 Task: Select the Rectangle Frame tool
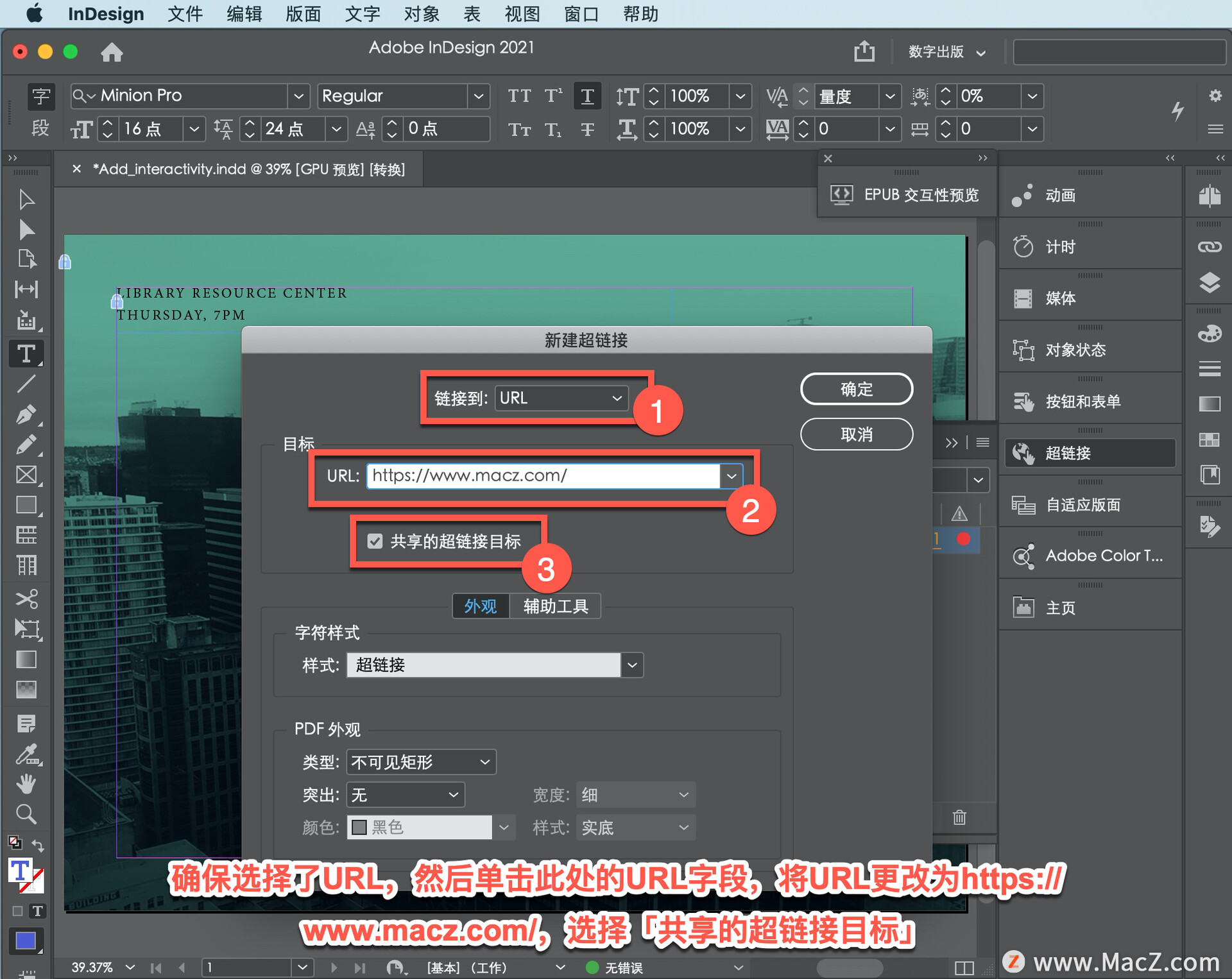(26, 475)
